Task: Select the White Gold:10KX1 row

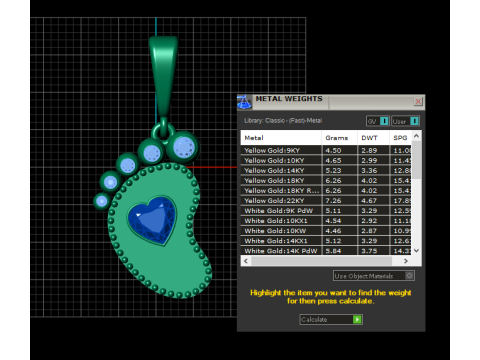Action: click(326, 220)
